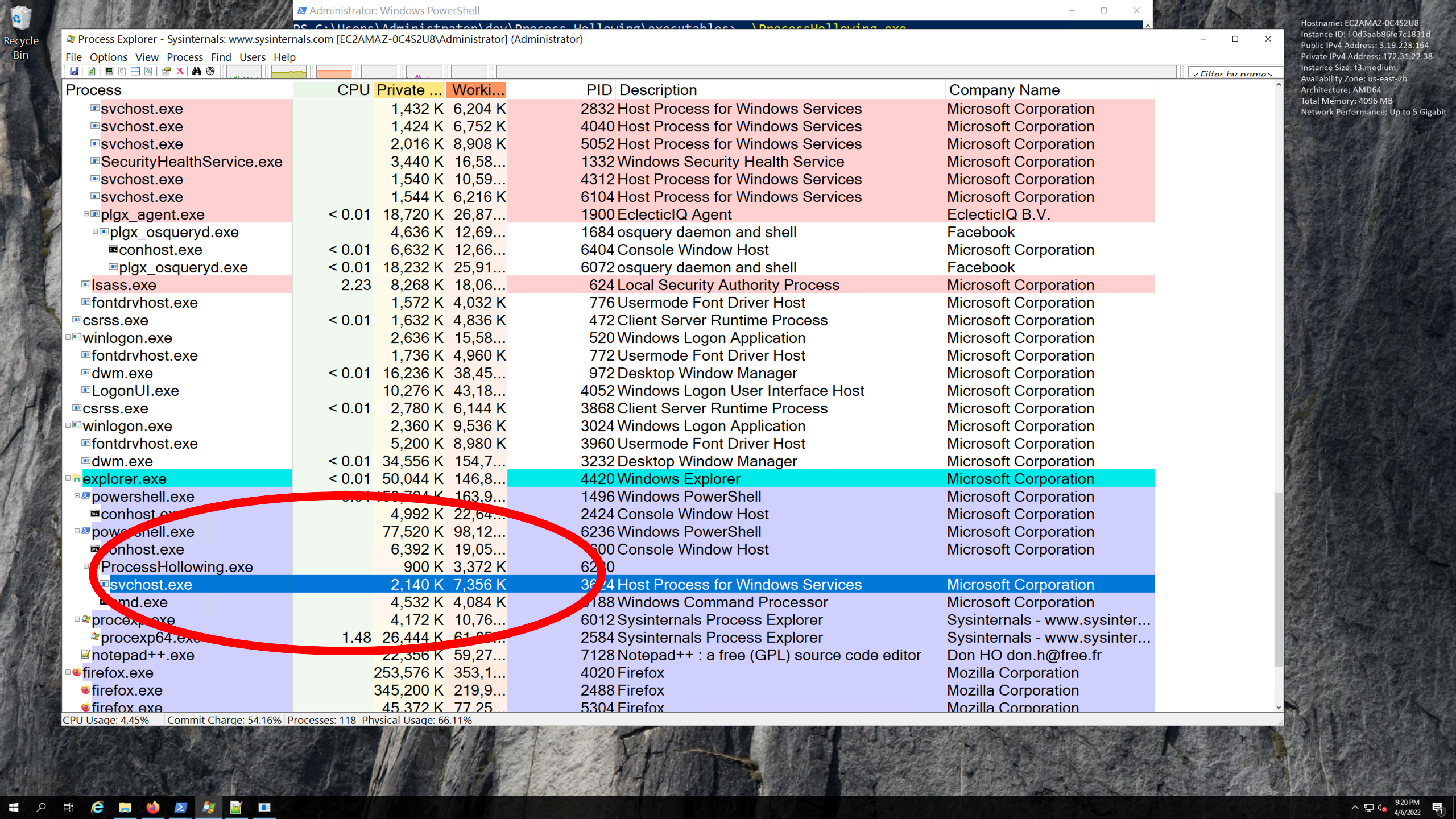Sort by the Description column header
Viewport: 1456px width, 819px height.
(780, 90)
